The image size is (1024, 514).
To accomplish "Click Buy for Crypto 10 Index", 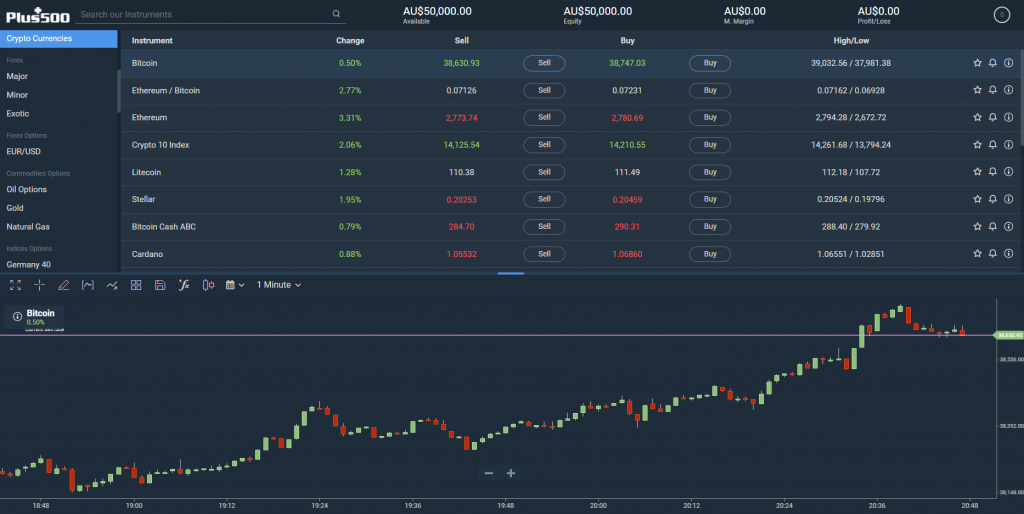I will (710, 145).
